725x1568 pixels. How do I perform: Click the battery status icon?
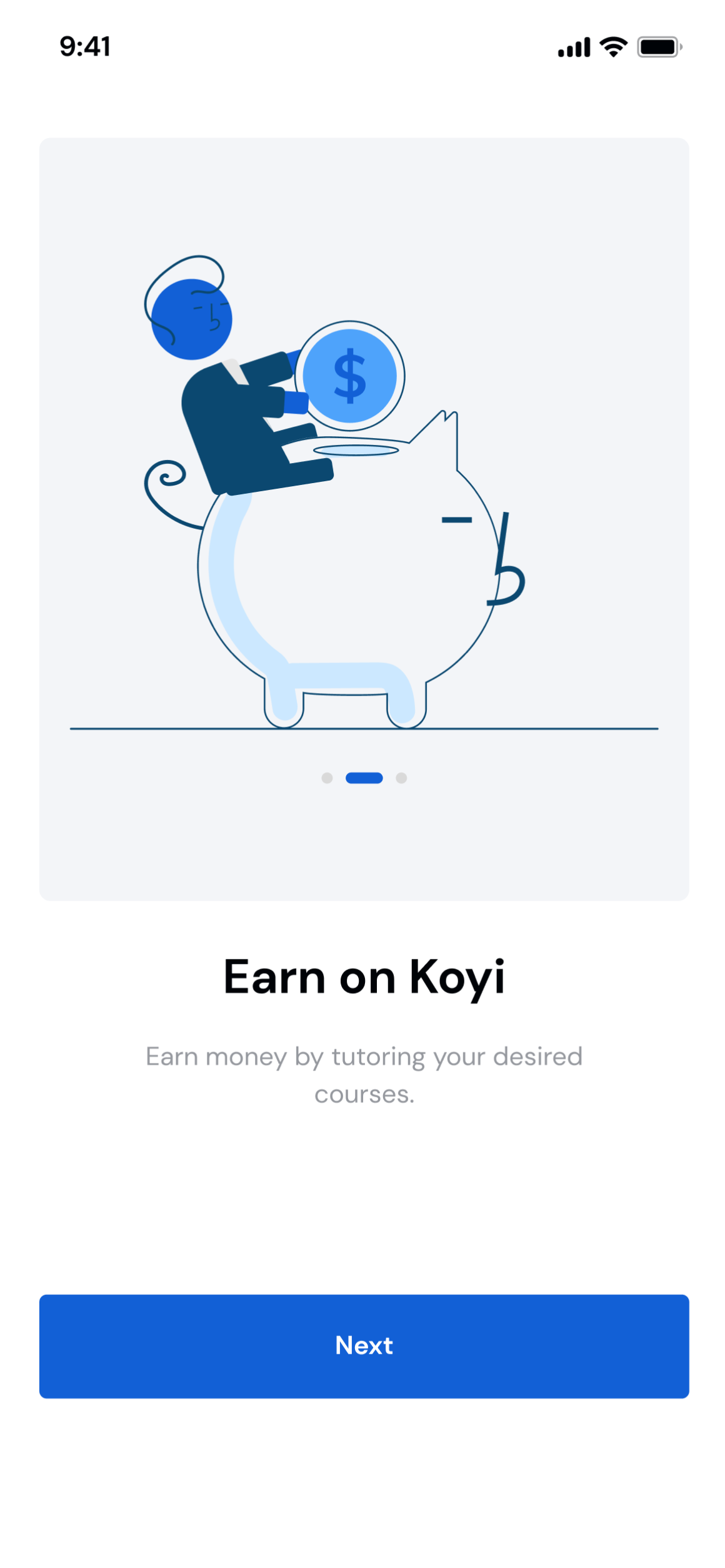(659, 47)
